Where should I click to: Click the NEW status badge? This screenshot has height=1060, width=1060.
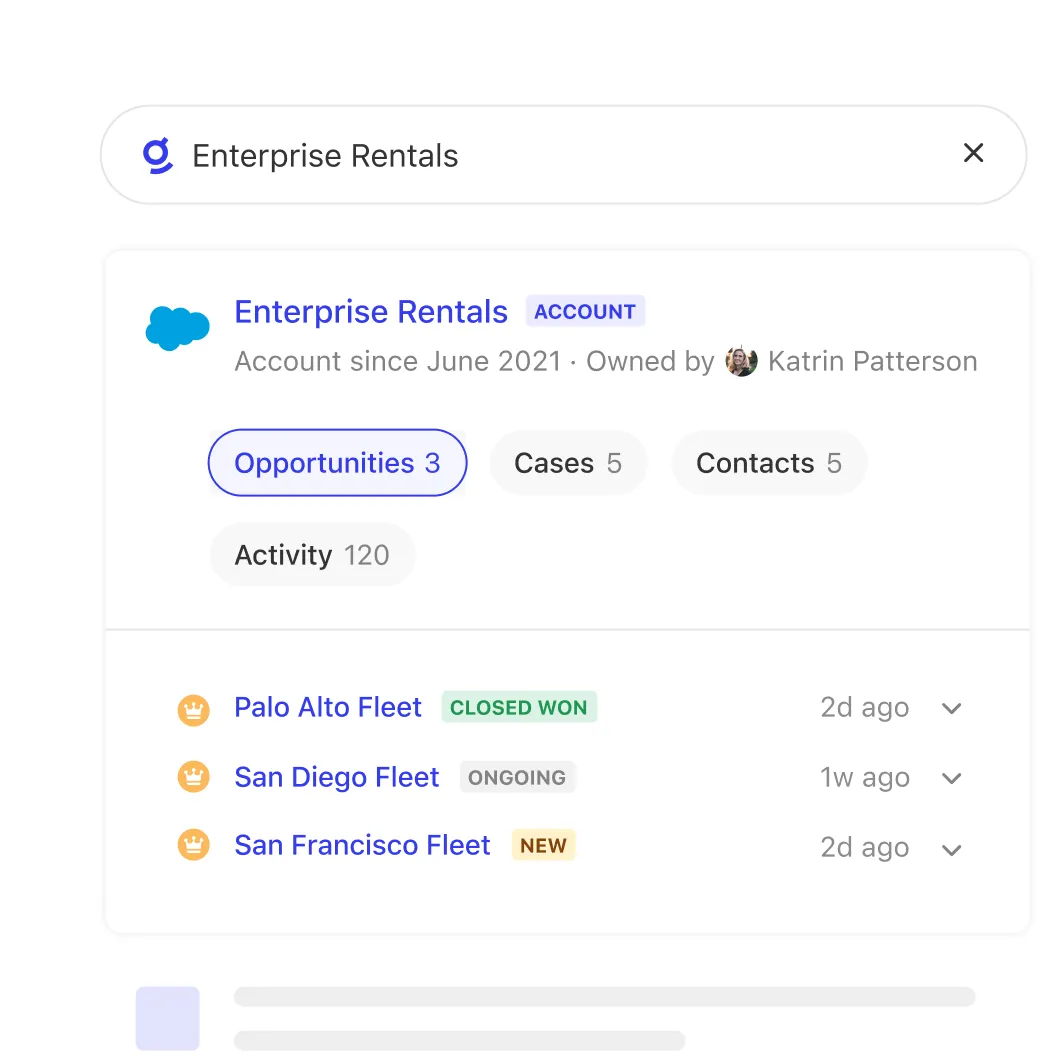[x=544, y=845]
